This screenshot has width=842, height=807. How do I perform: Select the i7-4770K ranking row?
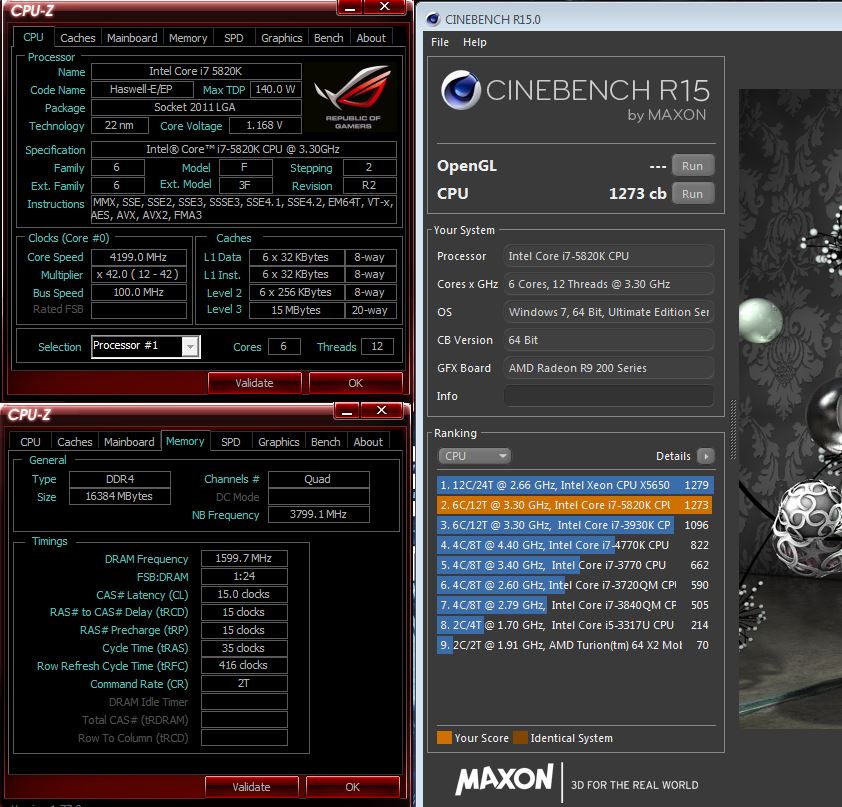point(575,545)
